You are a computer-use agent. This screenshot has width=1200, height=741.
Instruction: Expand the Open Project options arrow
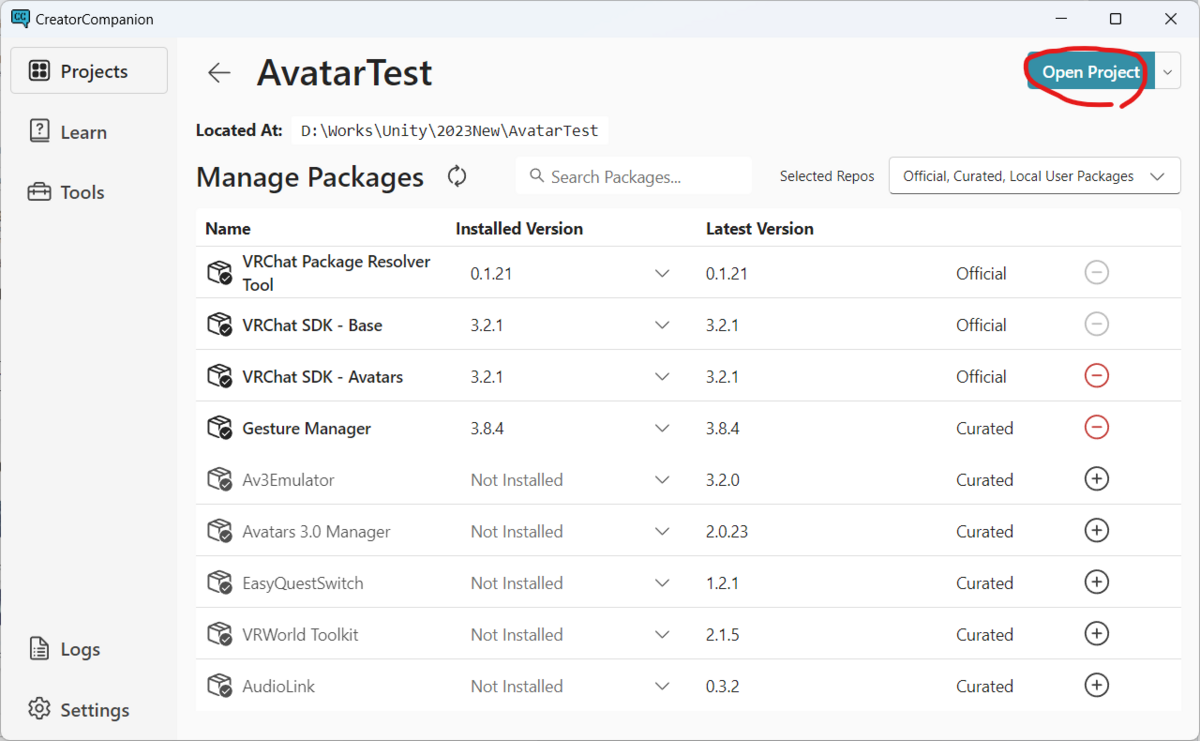coord(1168,72)
